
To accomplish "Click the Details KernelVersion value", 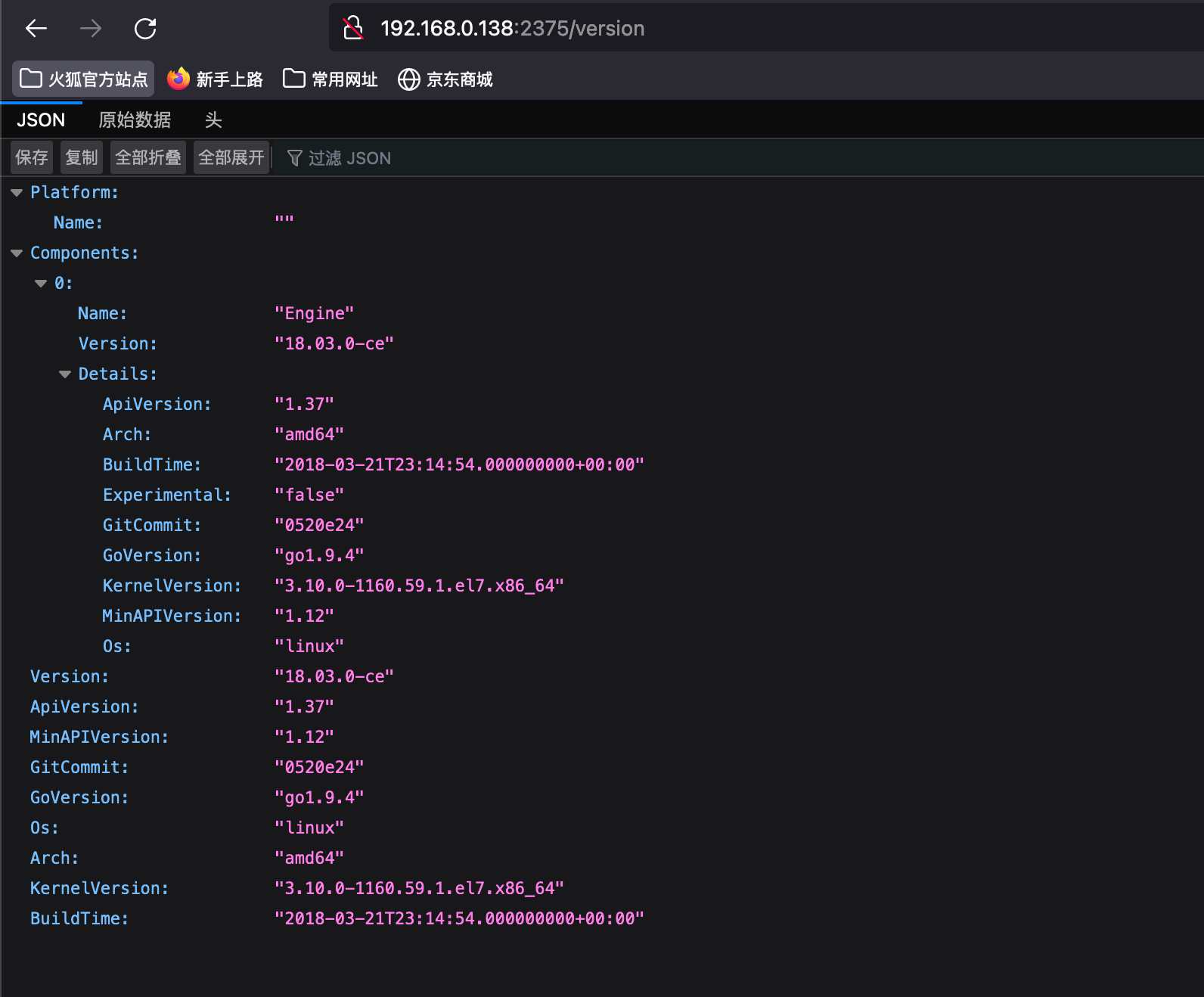I will (419, 585).
